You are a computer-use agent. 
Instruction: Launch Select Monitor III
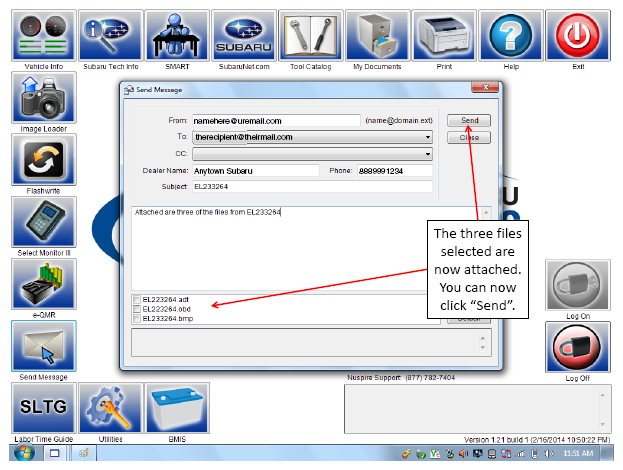coord(44,222)
